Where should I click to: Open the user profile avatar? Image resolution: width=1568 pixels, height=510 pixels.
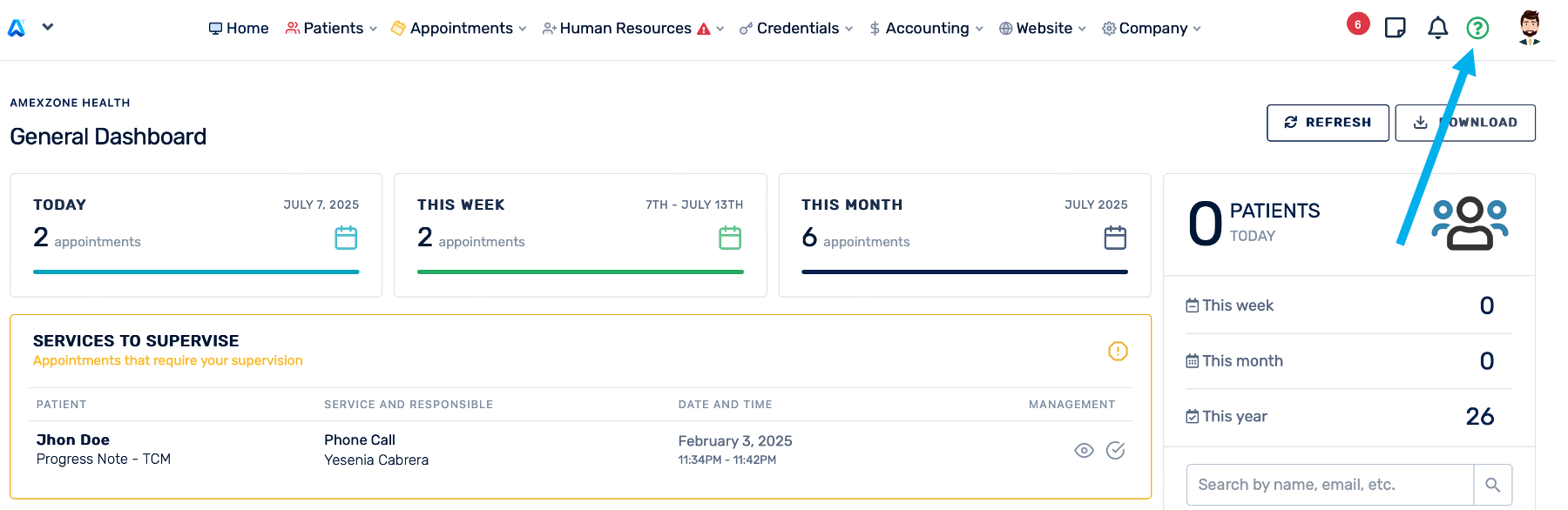coord(1529,28)
